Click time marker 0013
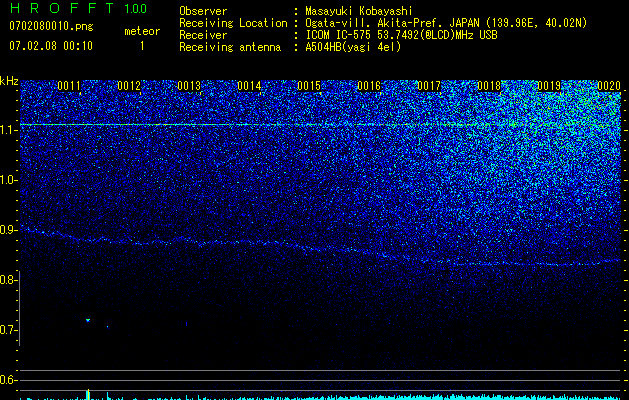629x400 pixels. 189,86
